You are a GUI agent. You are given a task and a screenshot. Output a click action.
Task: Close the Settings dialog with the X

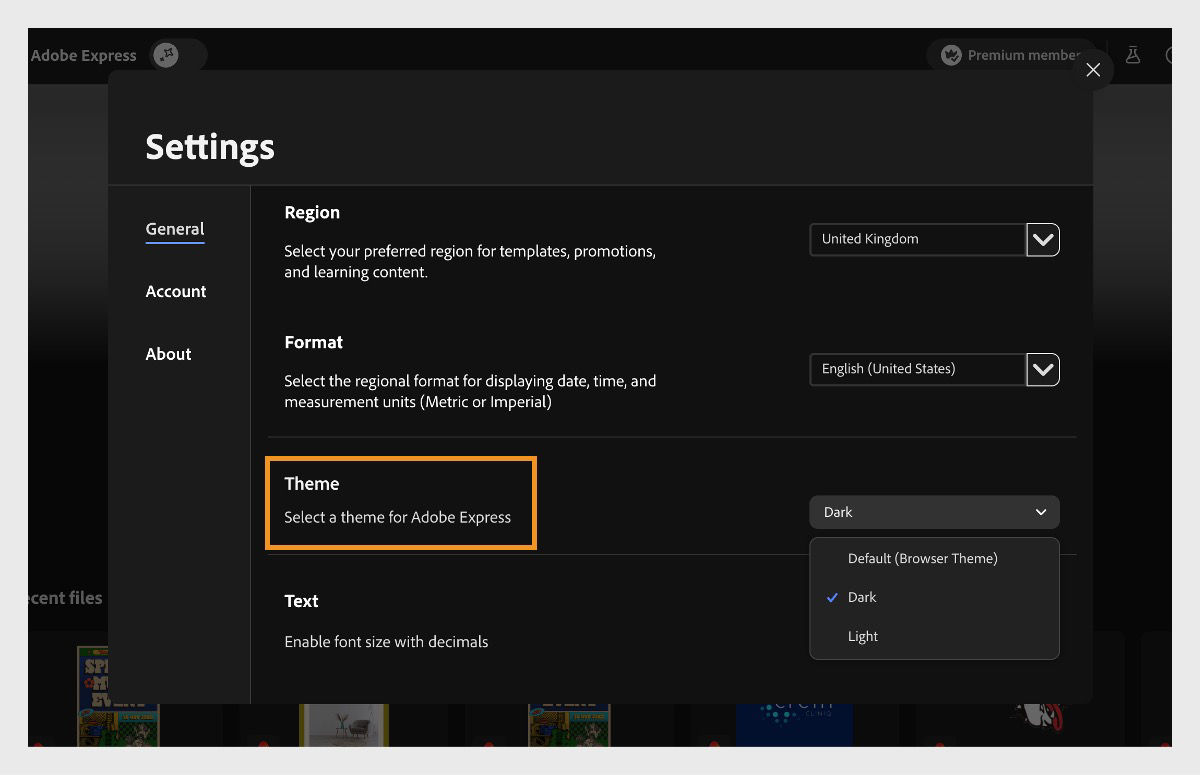(1093, 70)
